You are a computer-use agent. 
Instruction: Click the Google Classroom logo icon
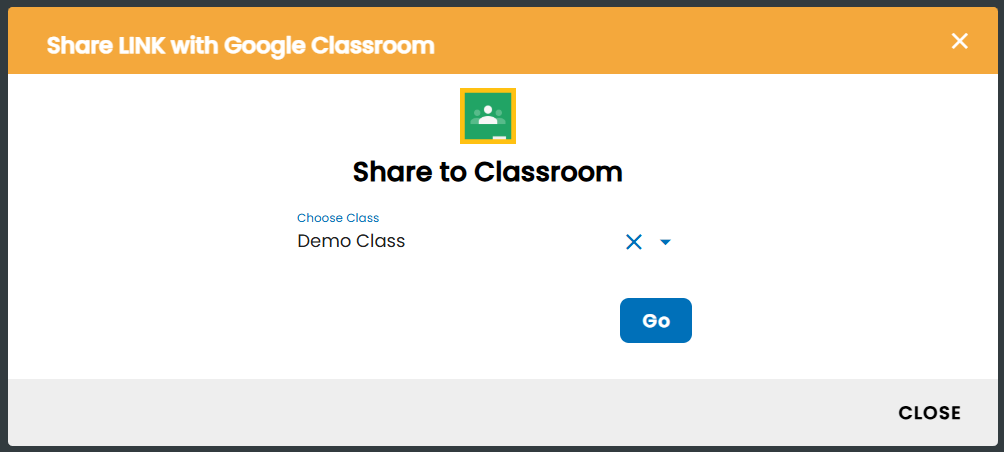pos(488,116)
